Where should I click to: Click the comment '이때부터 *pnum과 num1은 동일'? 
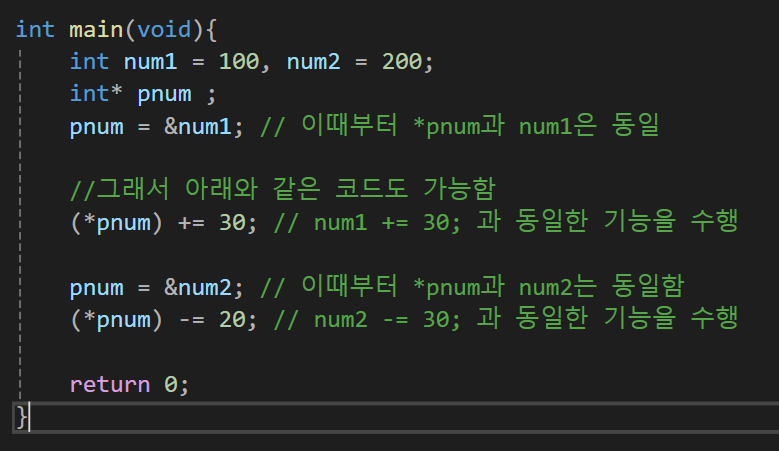click(480, 125)
